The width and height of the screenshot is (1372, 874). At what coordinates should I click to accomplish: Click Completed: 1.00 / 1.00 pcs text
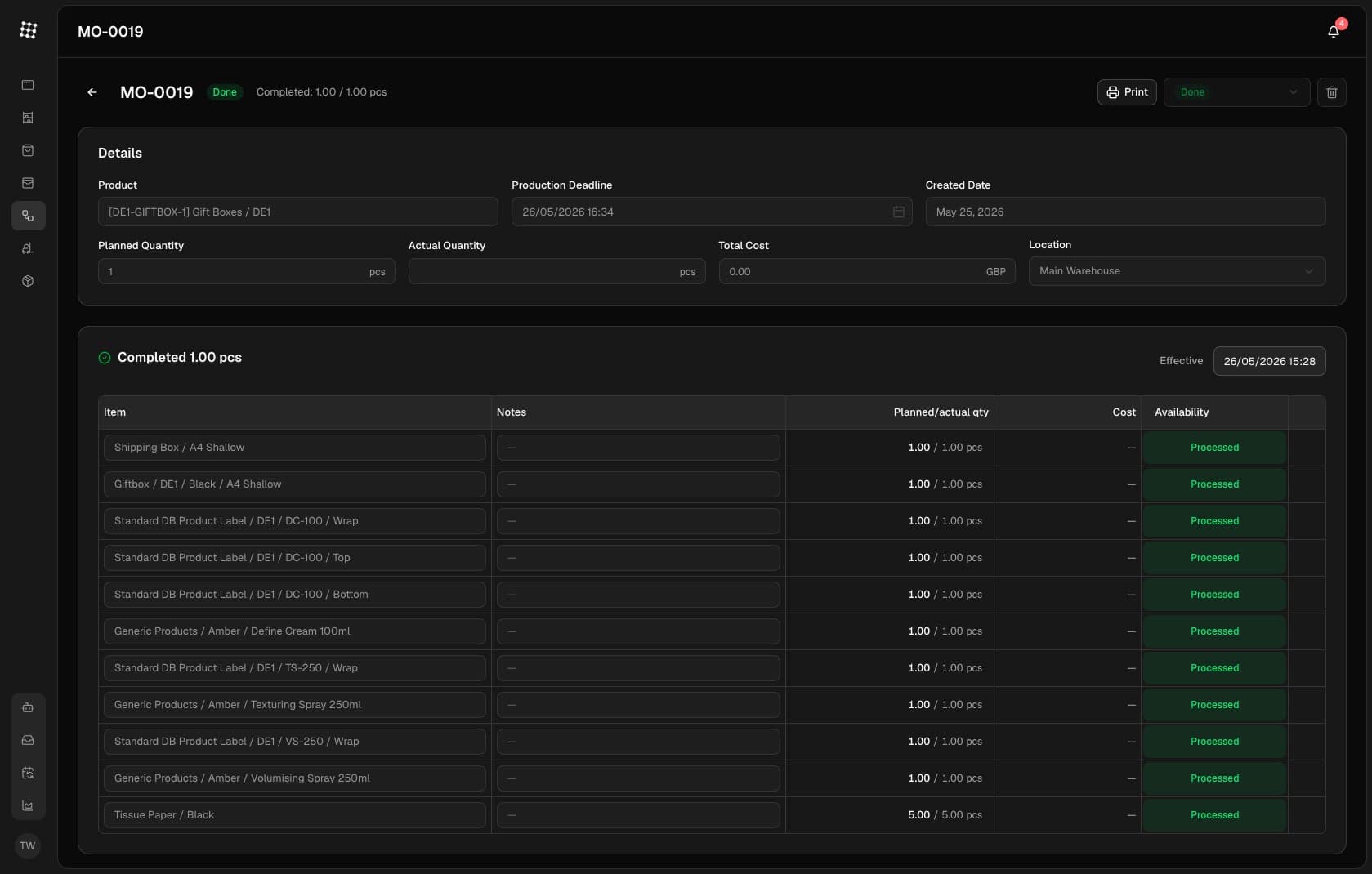(322, 92)
